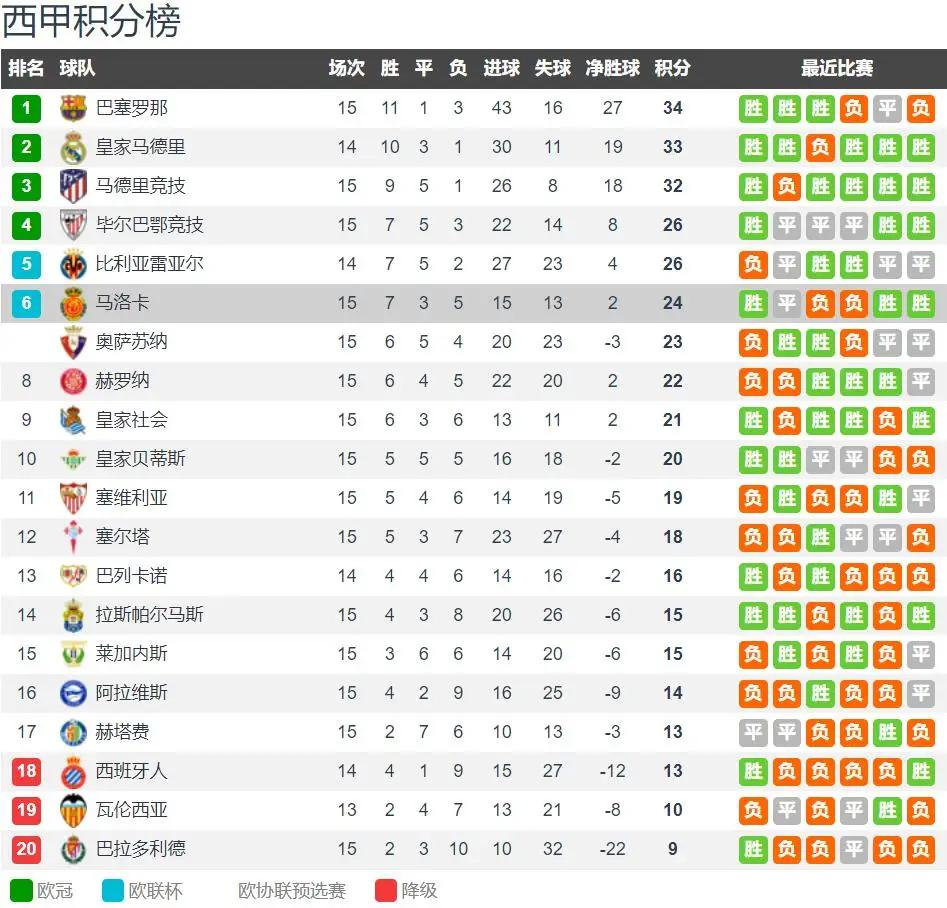The image size is (947, 908).
Task: Click the Valencia bat crest icon
Action: [x=73, y=810]
